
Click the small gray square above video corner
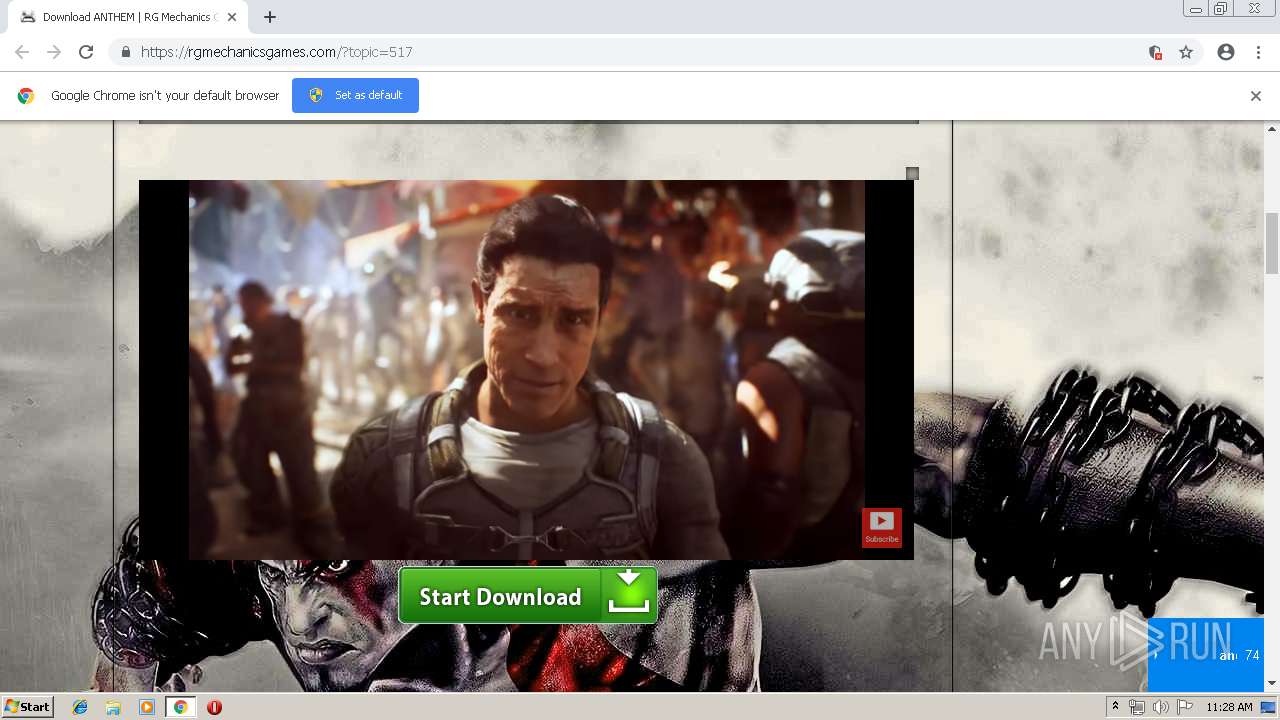coord(912,173)
